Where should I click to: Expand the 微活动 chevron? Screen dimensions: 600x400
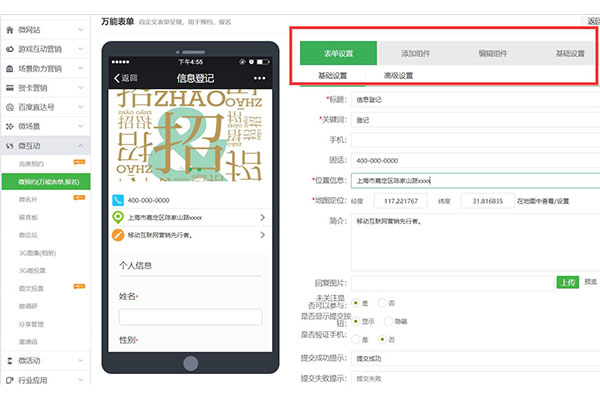pyautogui.click(x=81, y=360)
